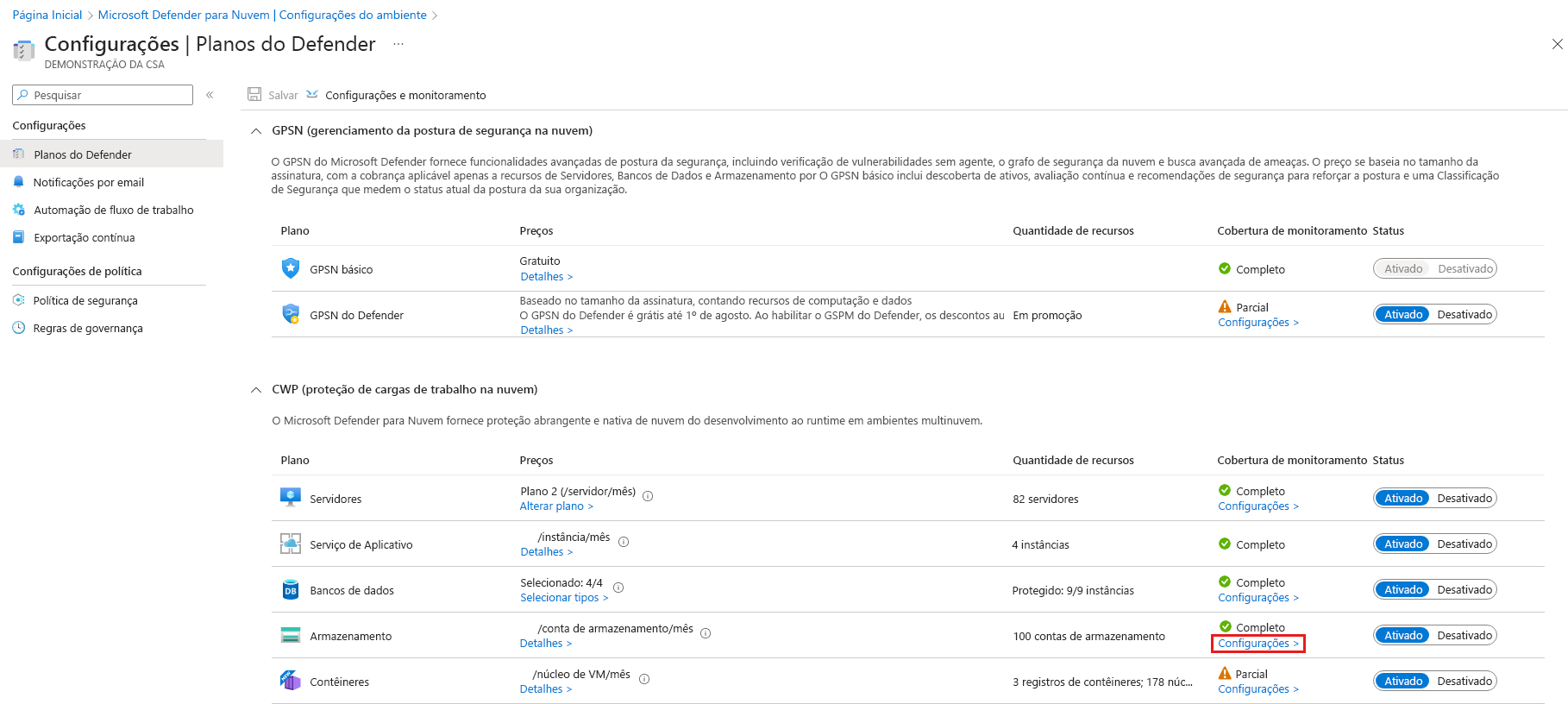Select Ativado for the Armazenamento plan
Screen dimensions: 1568x704
[x=1403, y=635]
